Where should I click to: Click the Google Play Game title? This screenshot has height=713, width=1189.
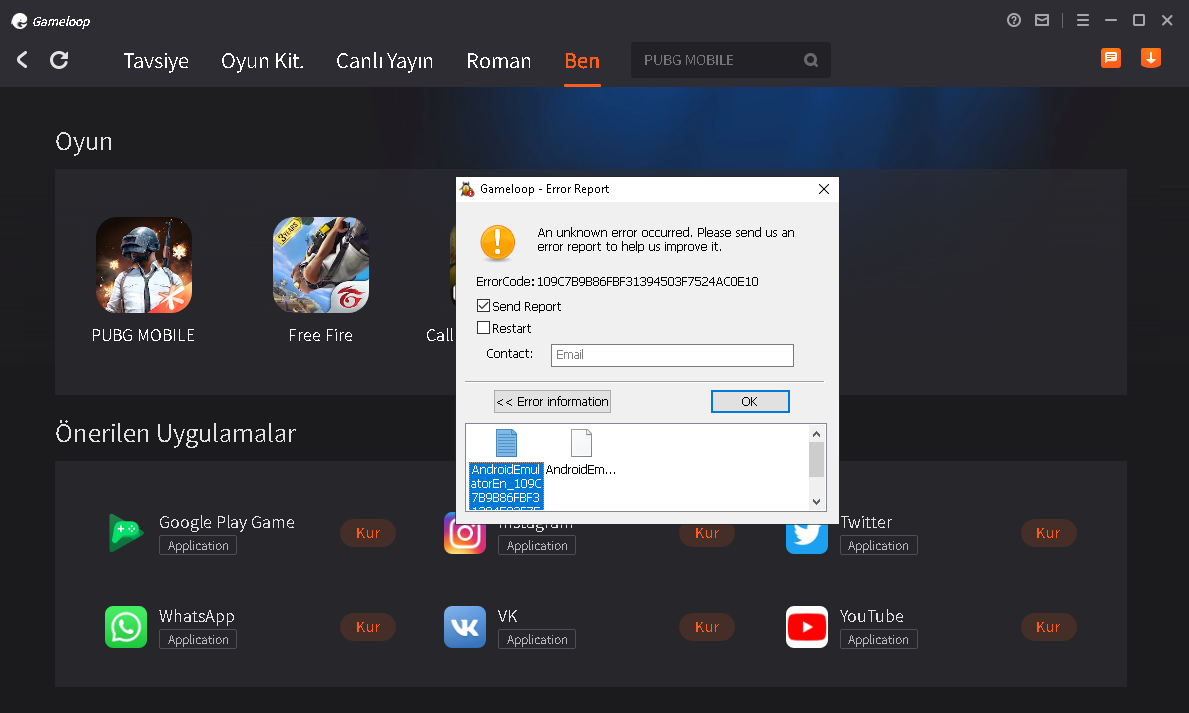pos(227,523)
